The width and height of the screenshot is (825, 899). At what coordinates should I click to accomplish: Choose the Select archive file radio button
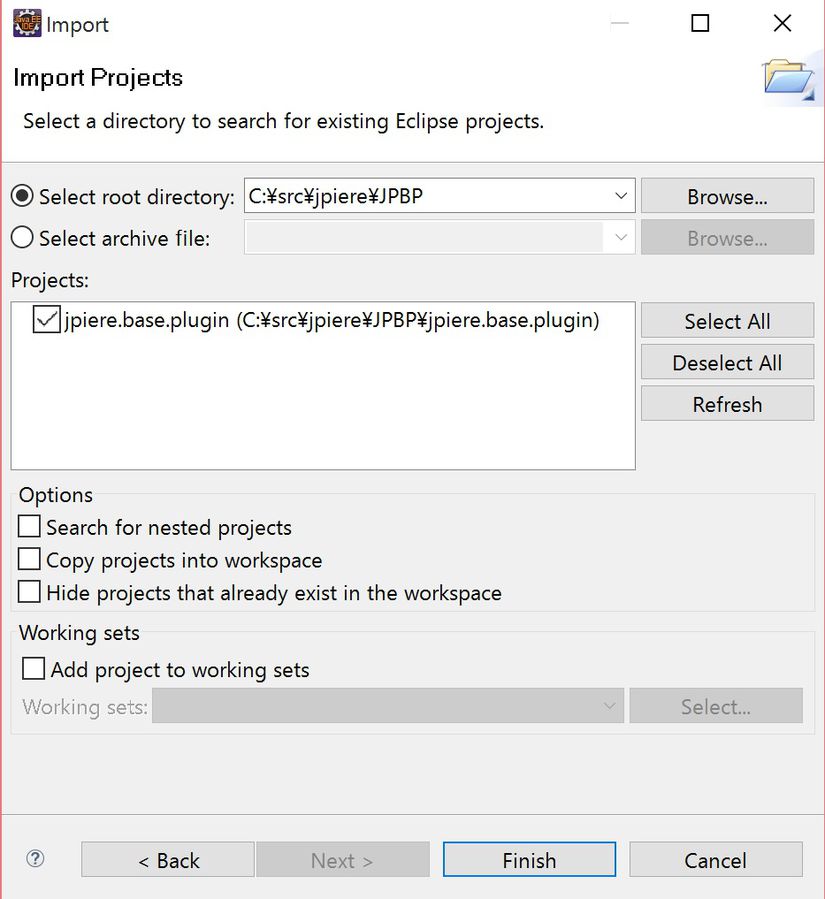click(22, 238)
